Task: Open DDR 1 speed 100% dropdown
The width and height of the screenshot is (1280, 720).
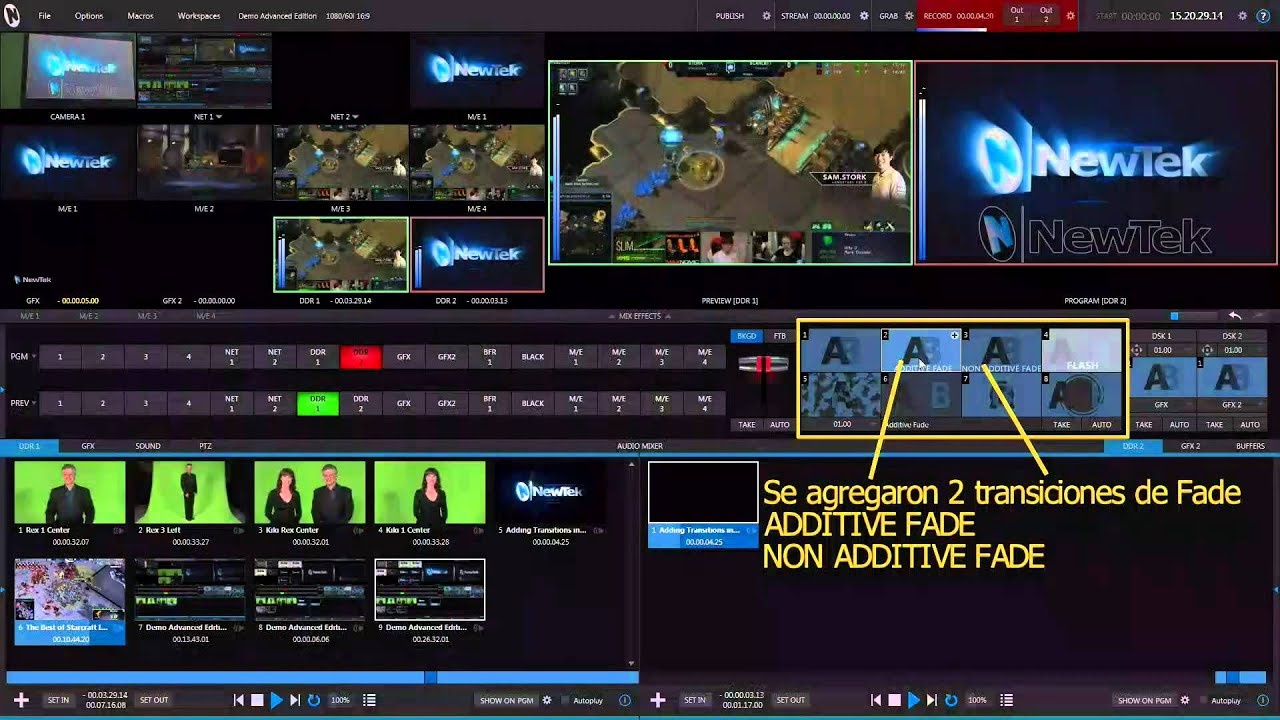Action: pyautogui.click(x=341, y=700)
